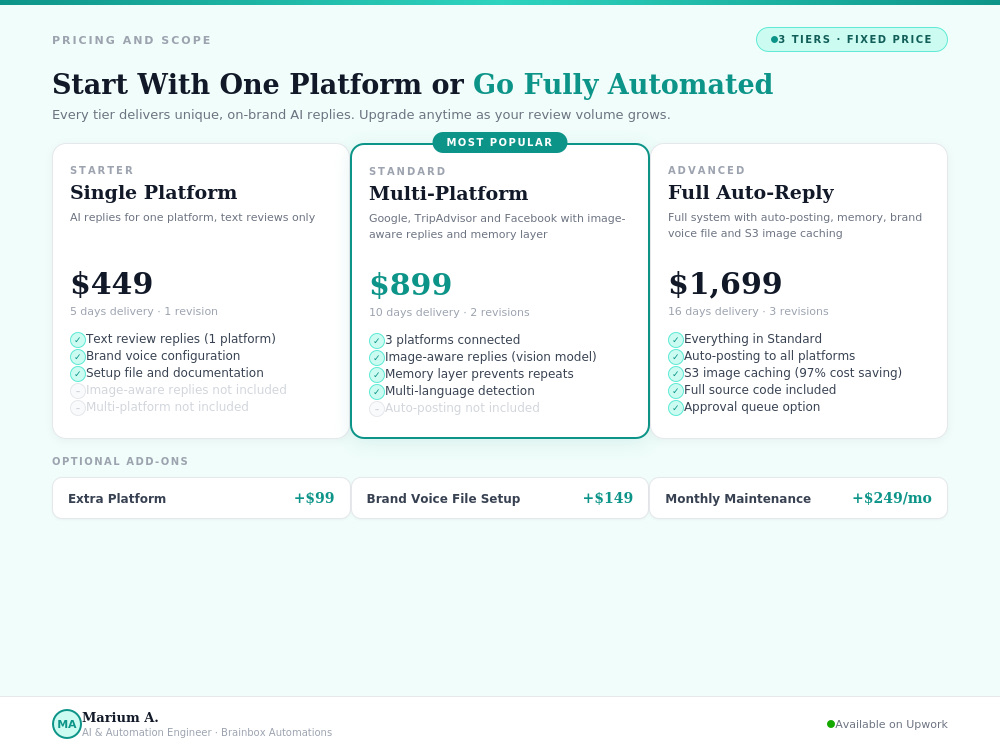Click the checkmark beside 3 platforms connected
The height and width of the screenshot is (750, 1000).
point(377,341)
